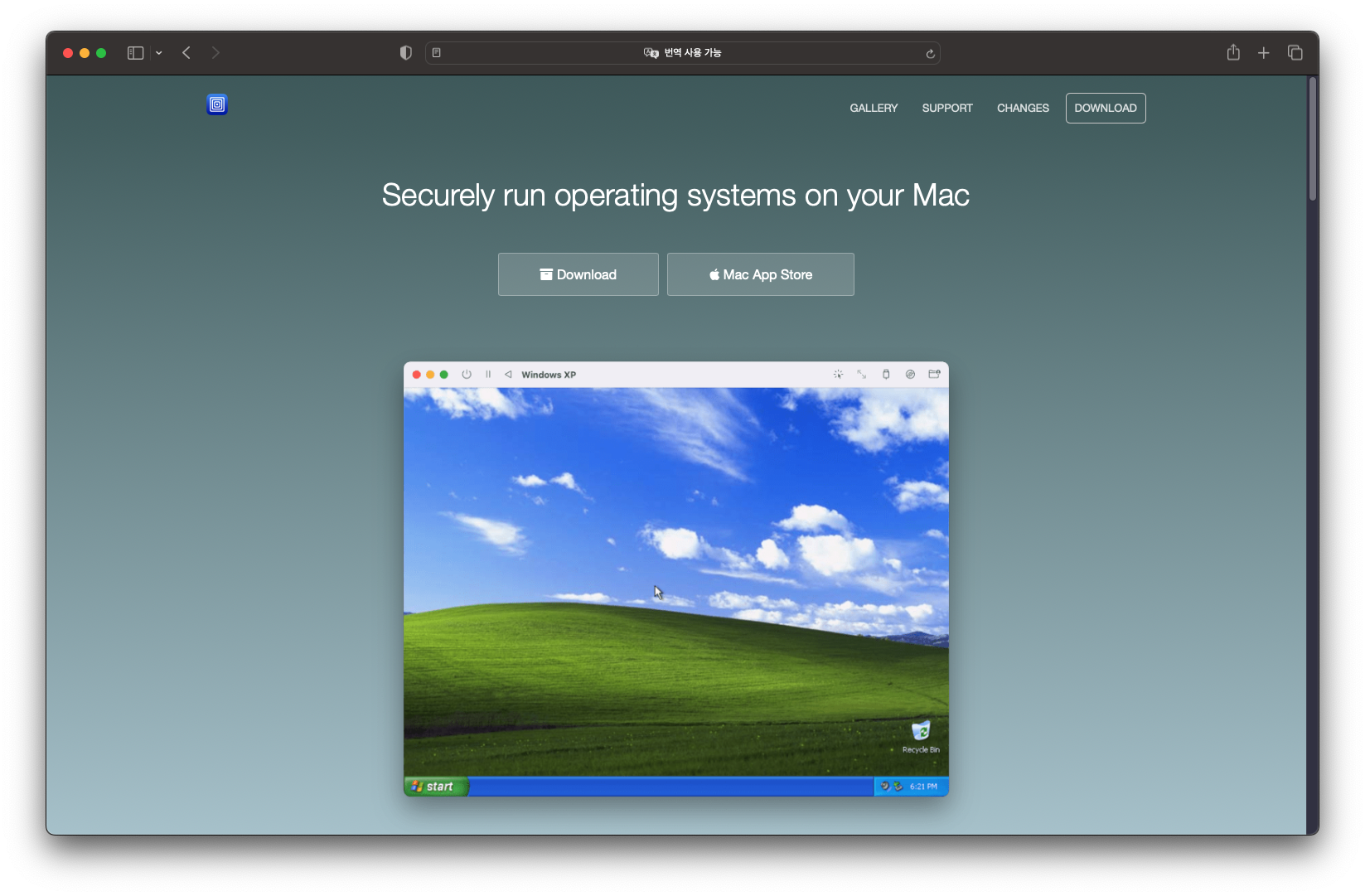1365x896 pixels.
Task: Show the Reader view page icon
Action: pyautogui.click(x=437, y=53)
